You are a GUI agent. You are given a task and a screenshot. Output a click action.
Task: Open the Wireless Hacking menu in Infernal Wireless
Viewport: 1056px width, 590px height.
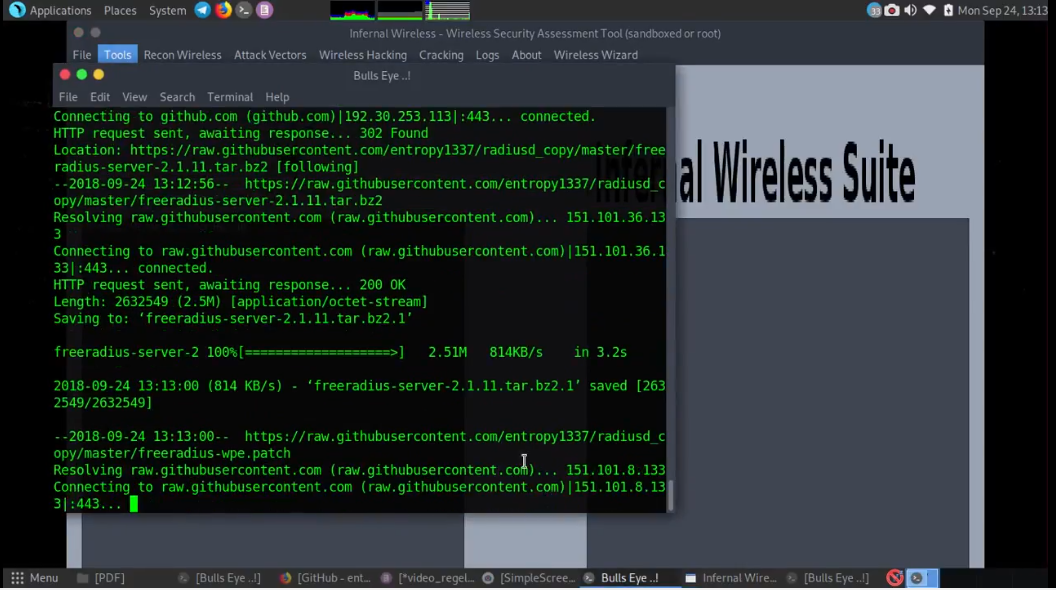point(362,55)
